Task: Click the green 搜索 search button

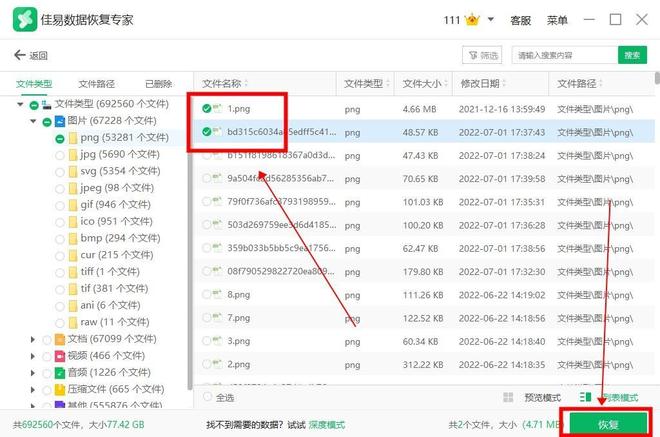Action: point(632,55)
